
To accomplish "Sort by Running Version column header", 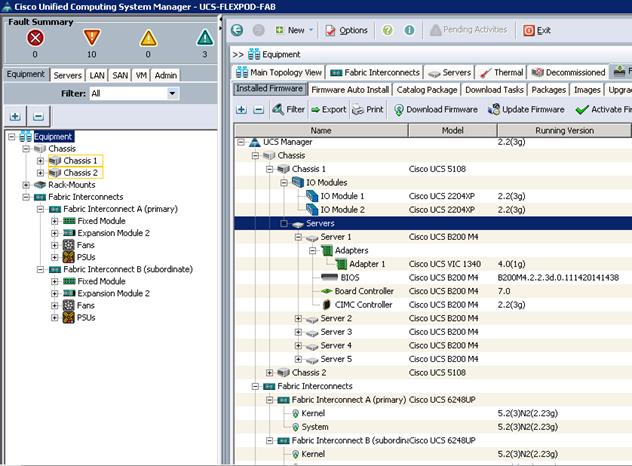I will point(564,131).
